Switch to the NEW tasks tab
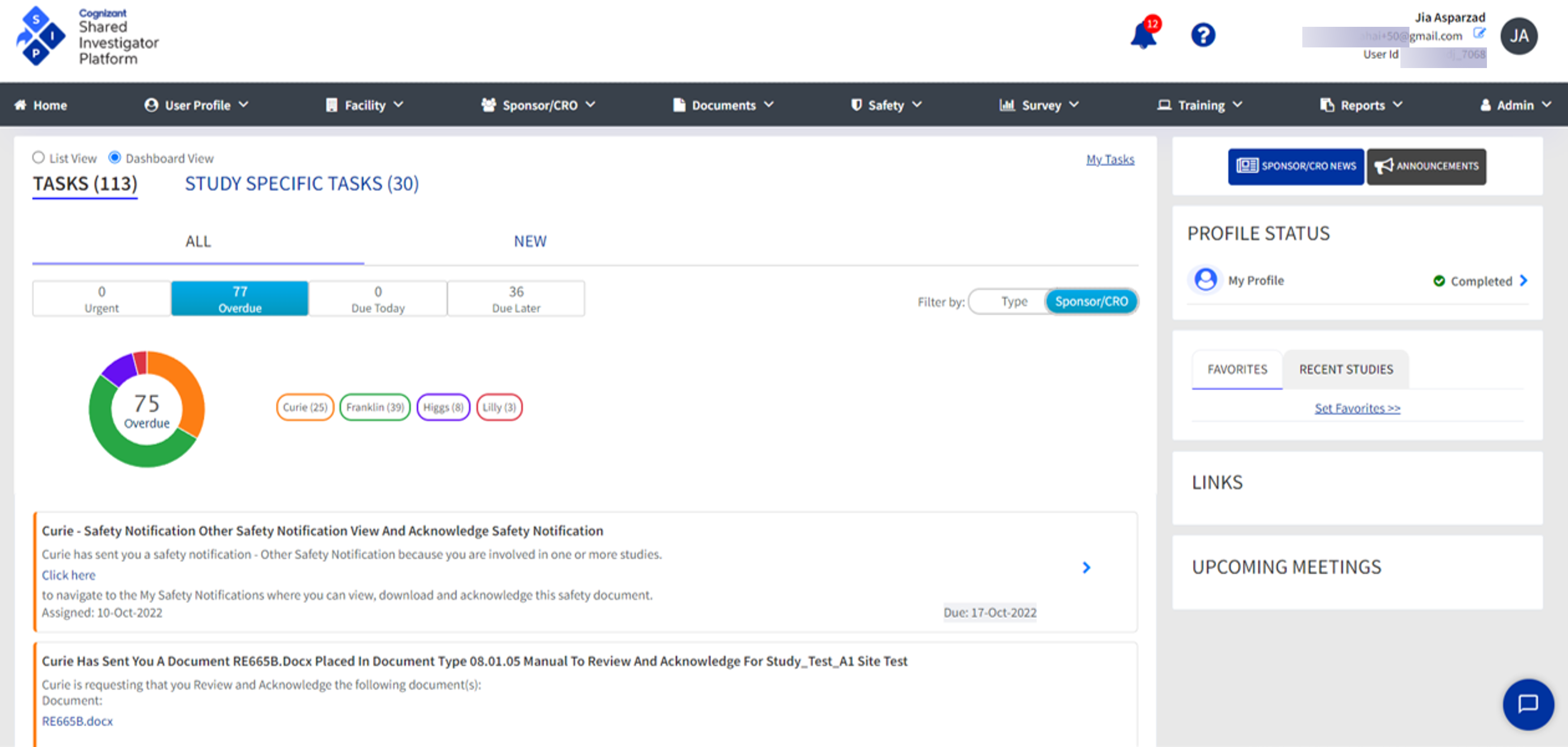This screenshot has width=1568, height=747. point(530,241)
